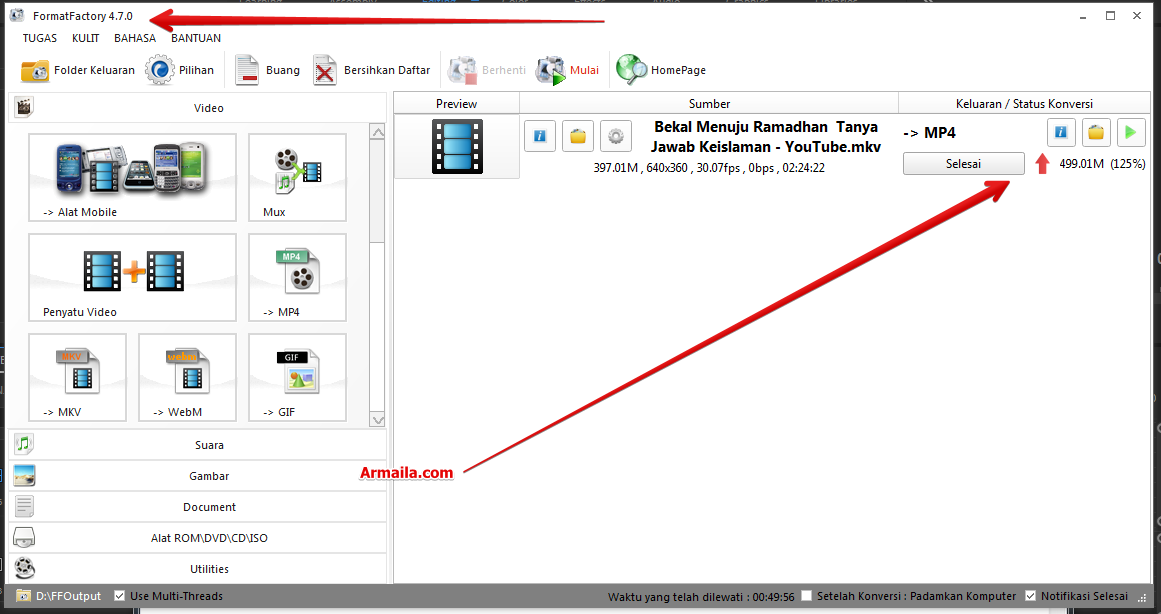
Task: Click the Waktu yang telah dilewati timer
Action: (701, 596)
